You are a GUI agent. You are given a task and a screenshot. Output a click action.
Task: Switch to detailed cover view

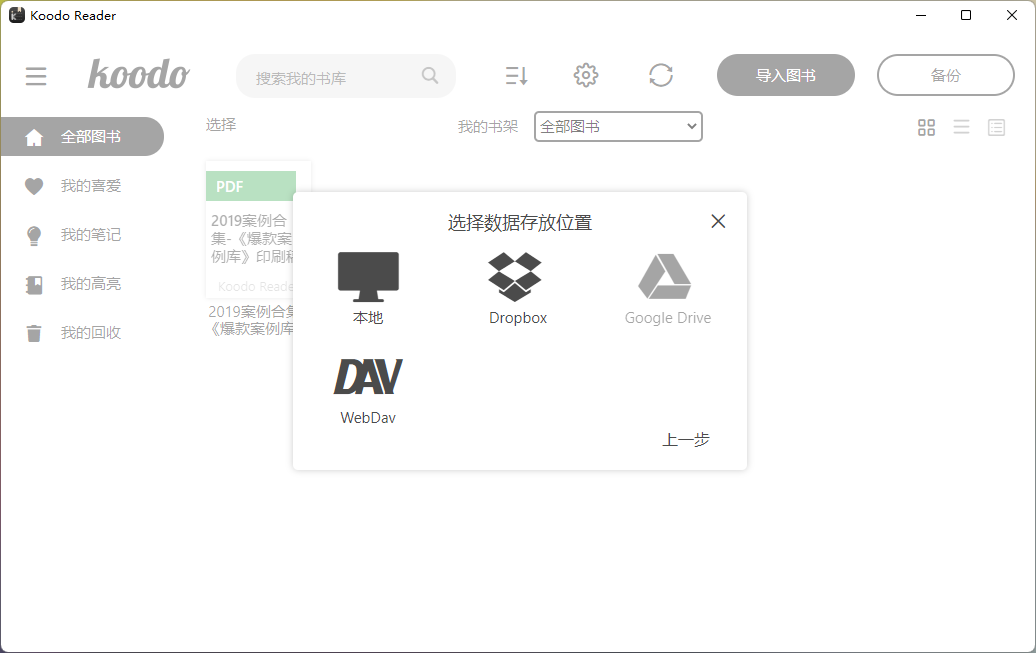(x=996, y=127)
